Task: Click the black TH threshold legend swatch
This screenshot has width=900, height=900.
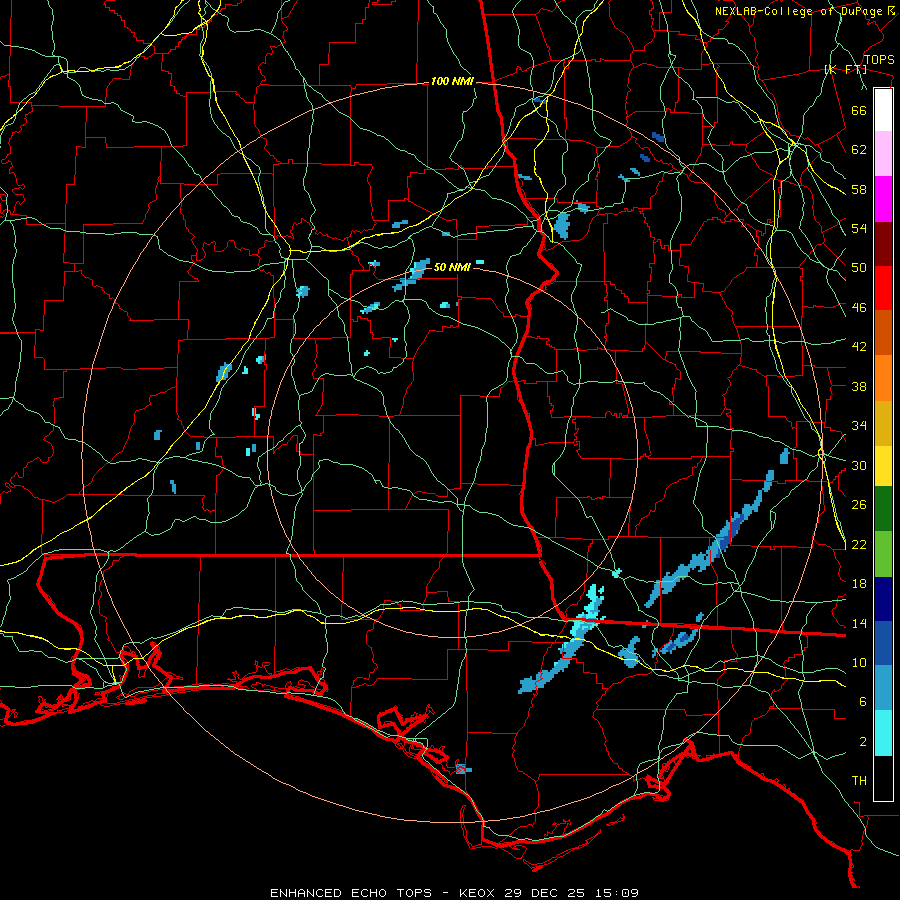Action: (883, 778)
